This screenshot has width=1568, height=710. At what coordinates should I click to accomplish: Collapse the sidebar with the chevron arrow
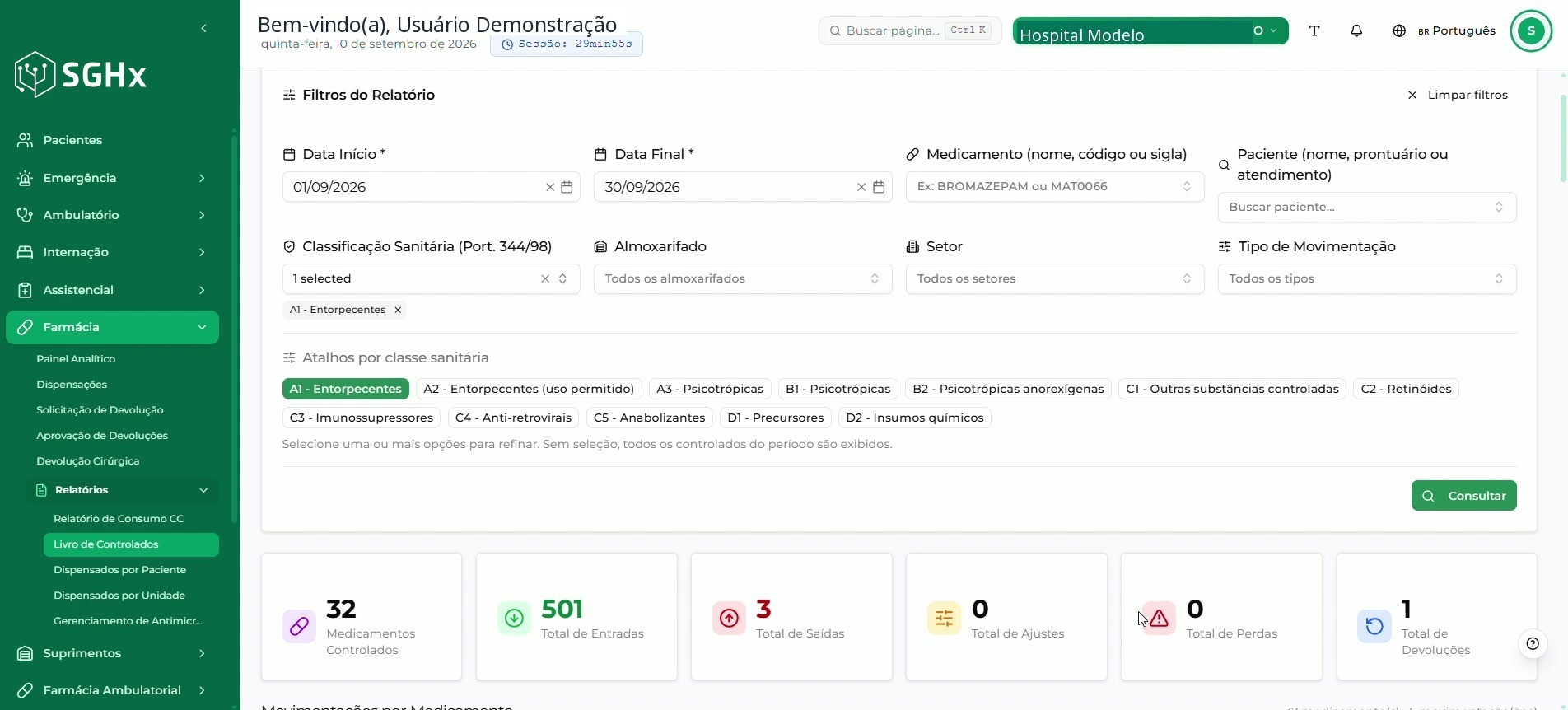(x=203, y=29)
